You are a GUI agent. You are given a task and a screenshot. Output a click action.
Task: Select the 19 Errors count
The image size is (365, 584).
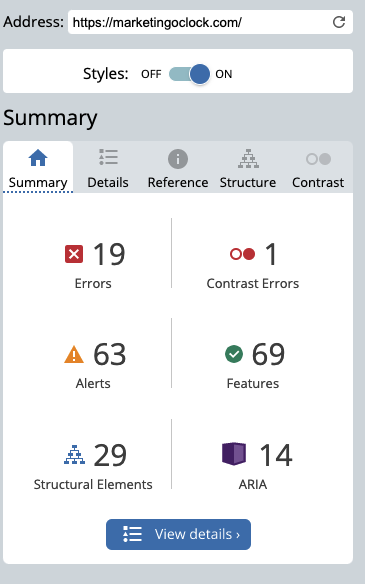click(x=109, y=254)
